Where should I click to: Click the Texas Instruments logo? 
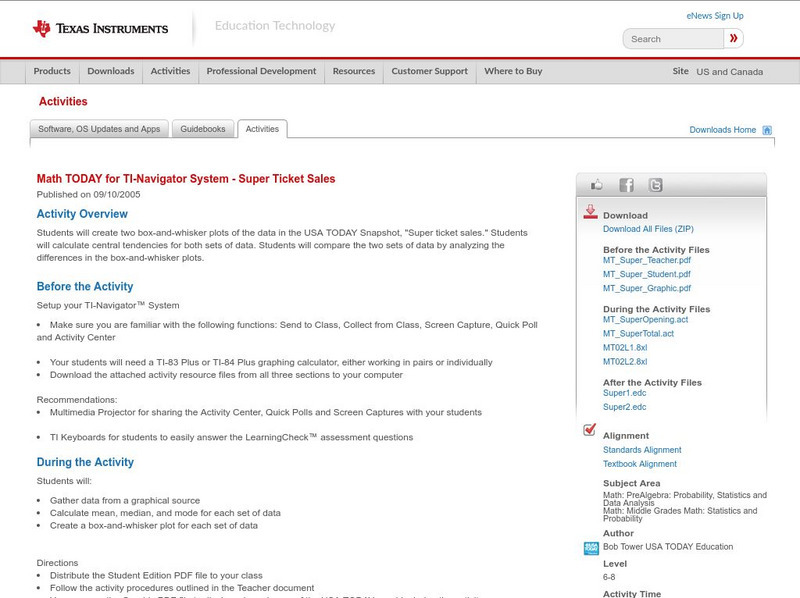[x=100, y=29]
